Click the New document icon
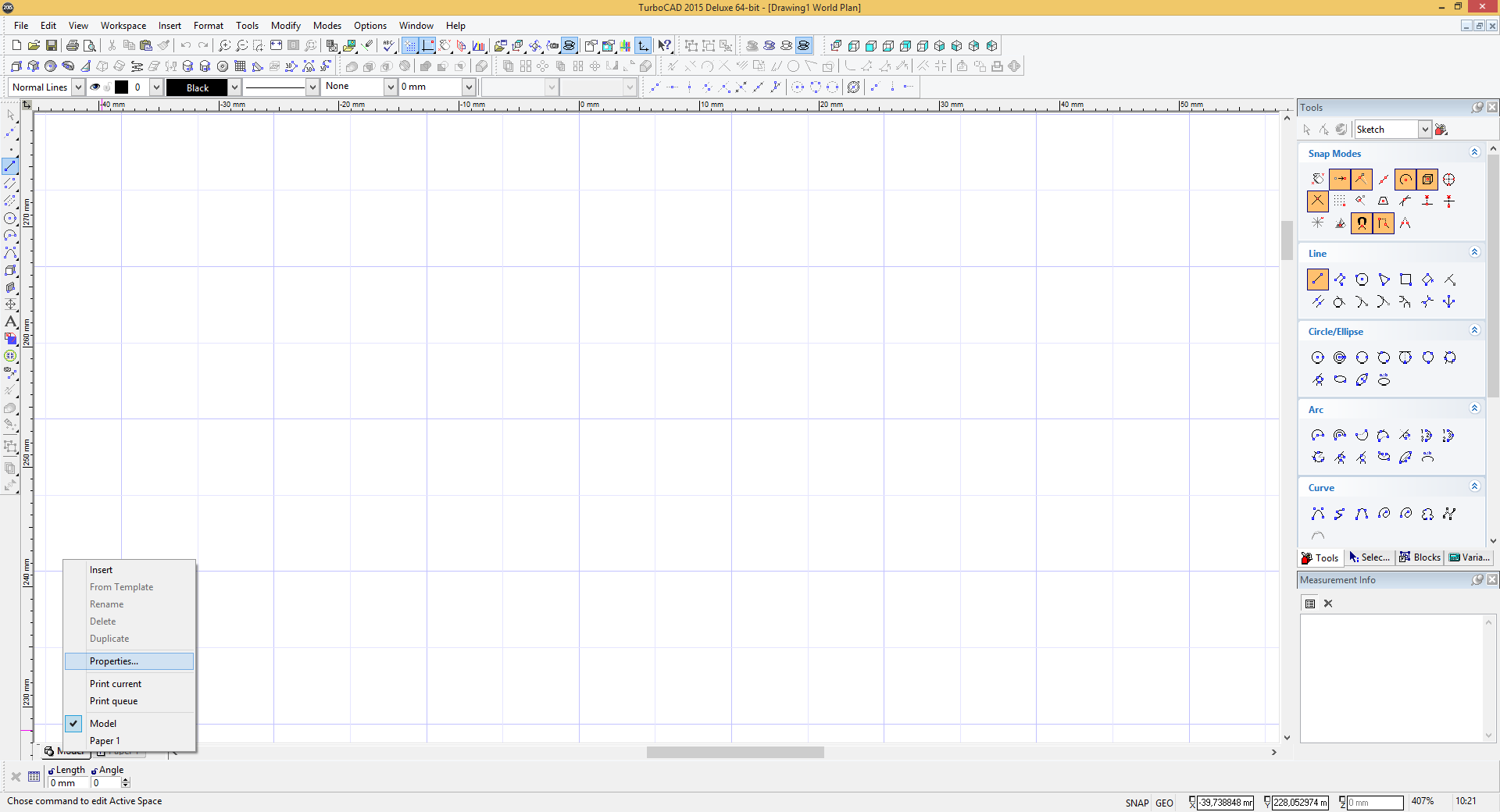The image size is (1500, 812). [x=16, y=45]
